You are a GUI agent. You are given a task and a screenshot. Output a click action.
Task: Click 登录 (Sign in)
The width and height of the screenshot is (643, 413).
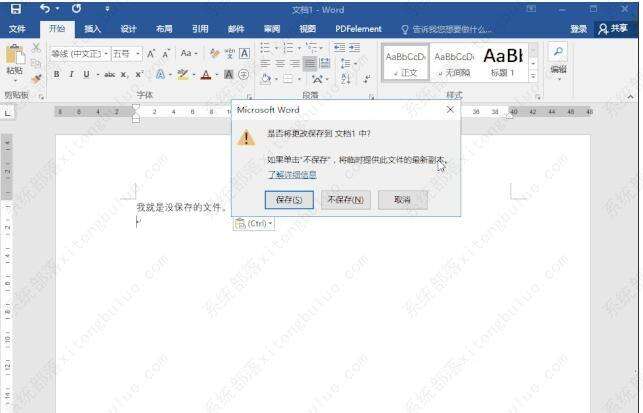point(578,29)
